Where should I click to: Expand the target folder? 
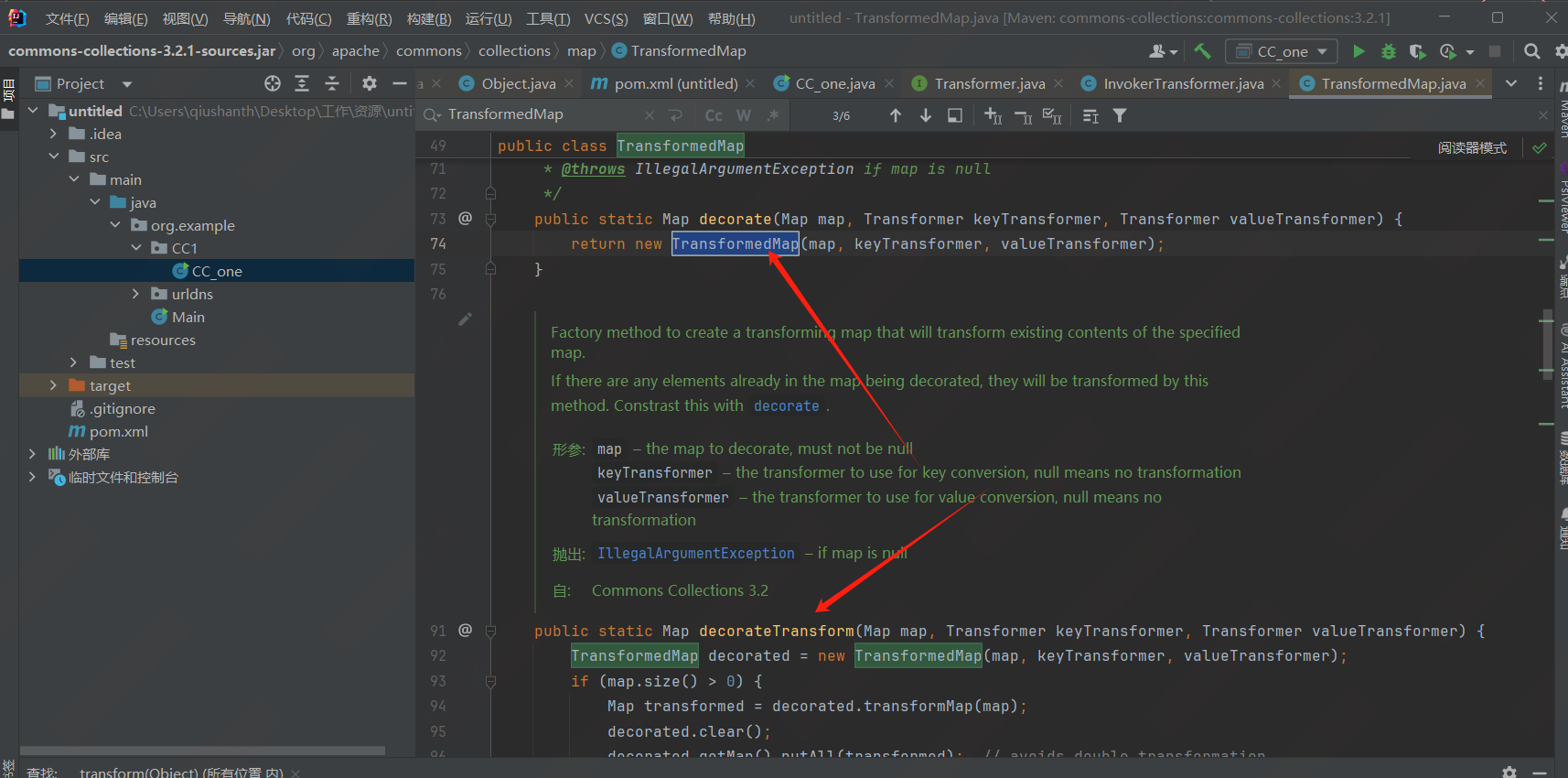tap(53, 385)
